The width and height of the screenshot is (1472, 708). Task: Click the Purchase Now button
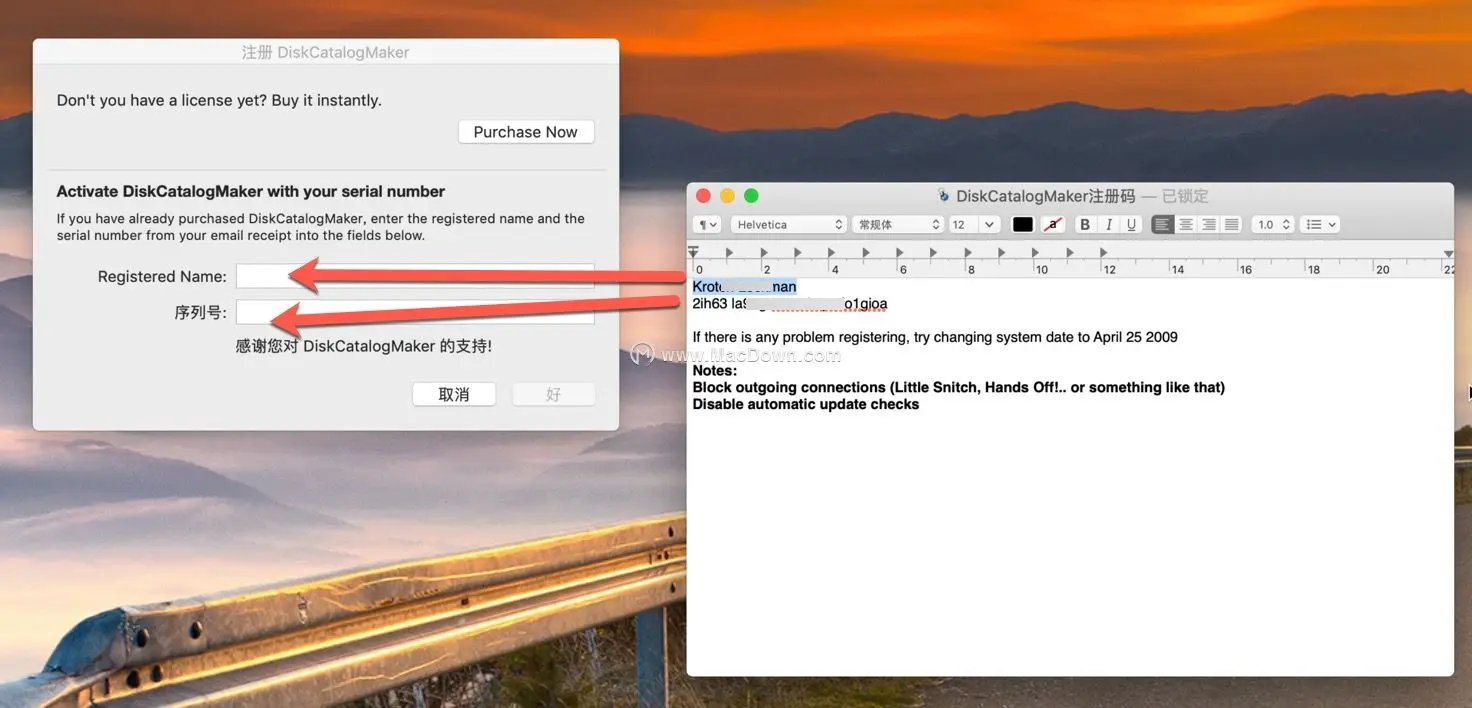pos(526,132)
